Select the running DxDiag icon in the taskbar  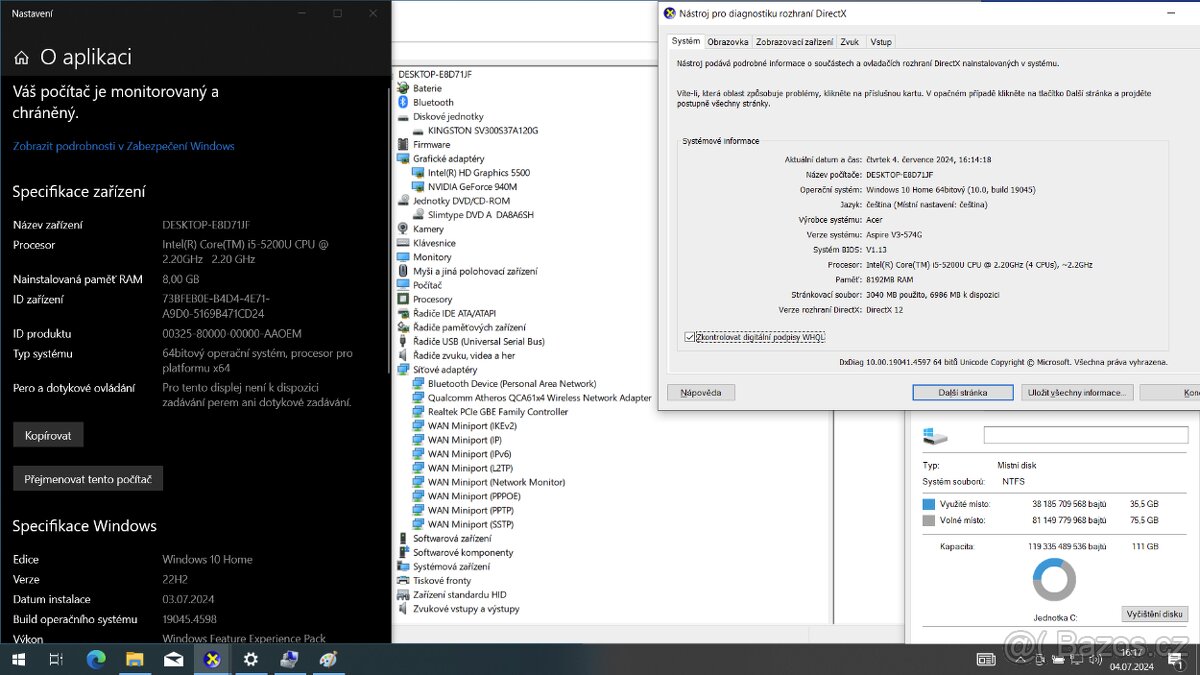[x=212, y=659]
